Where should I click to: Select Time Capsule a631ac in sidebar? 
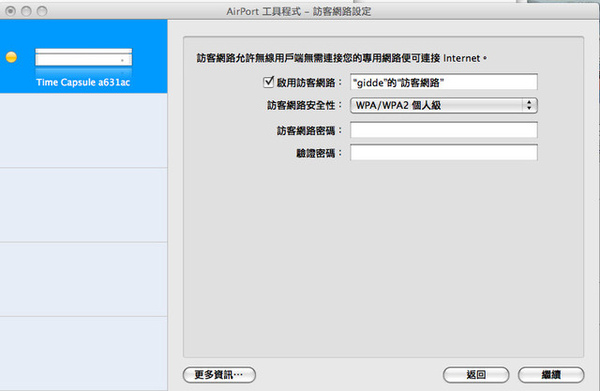[83, 57]
